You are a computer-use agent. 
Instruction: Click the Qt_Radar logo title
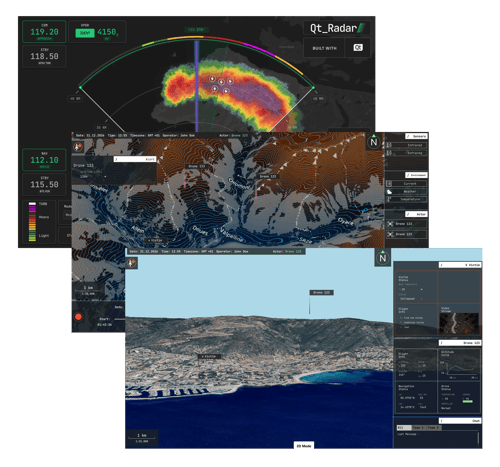(x=337, y=28)
